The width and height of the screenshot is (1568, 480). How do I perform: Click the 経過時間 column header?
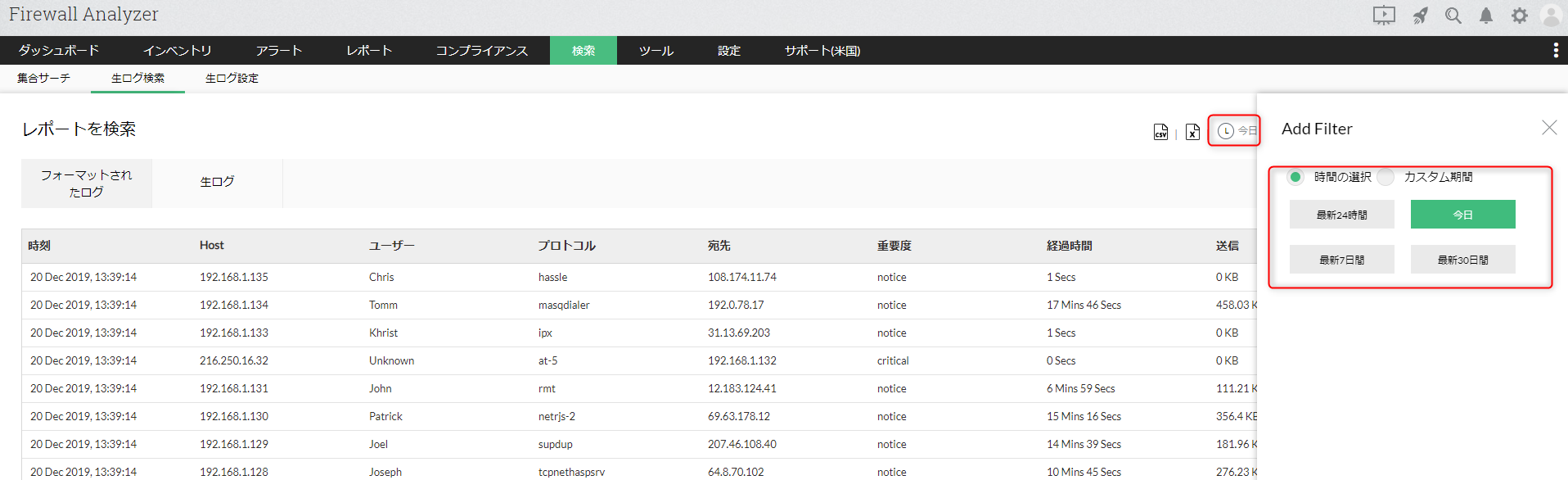1070,246
